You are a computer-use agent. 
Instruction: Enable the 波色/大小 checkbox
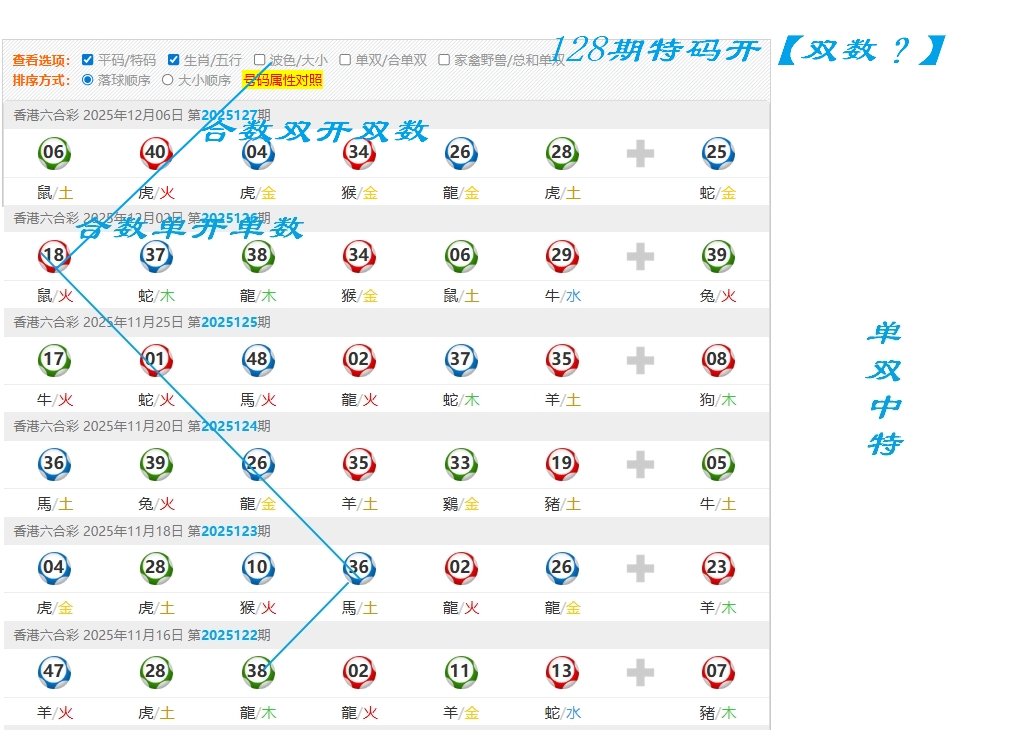tap(260, 60)
